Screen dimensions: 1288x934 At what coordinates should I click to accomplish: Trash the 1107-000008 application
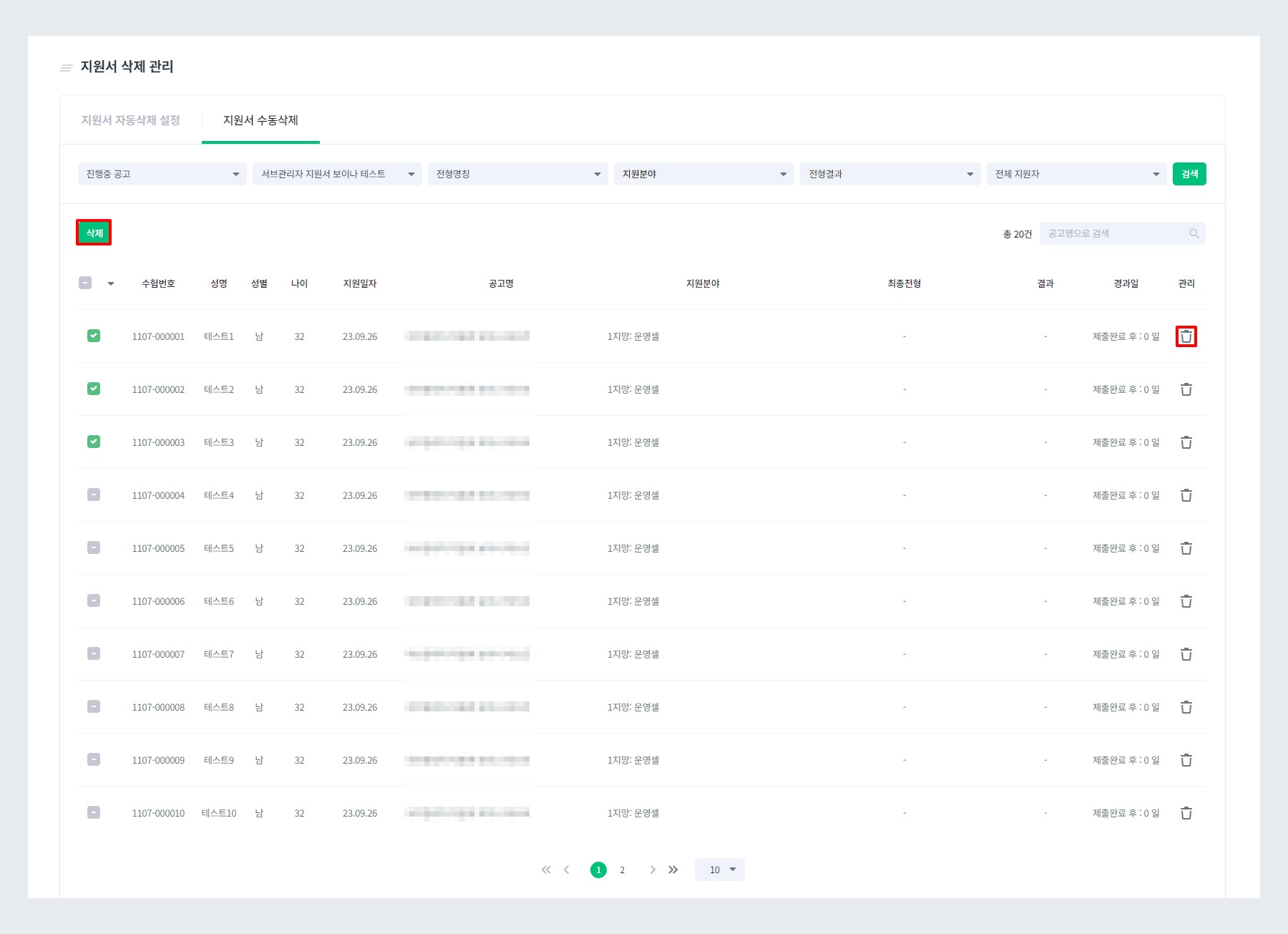coord(1186,707)
